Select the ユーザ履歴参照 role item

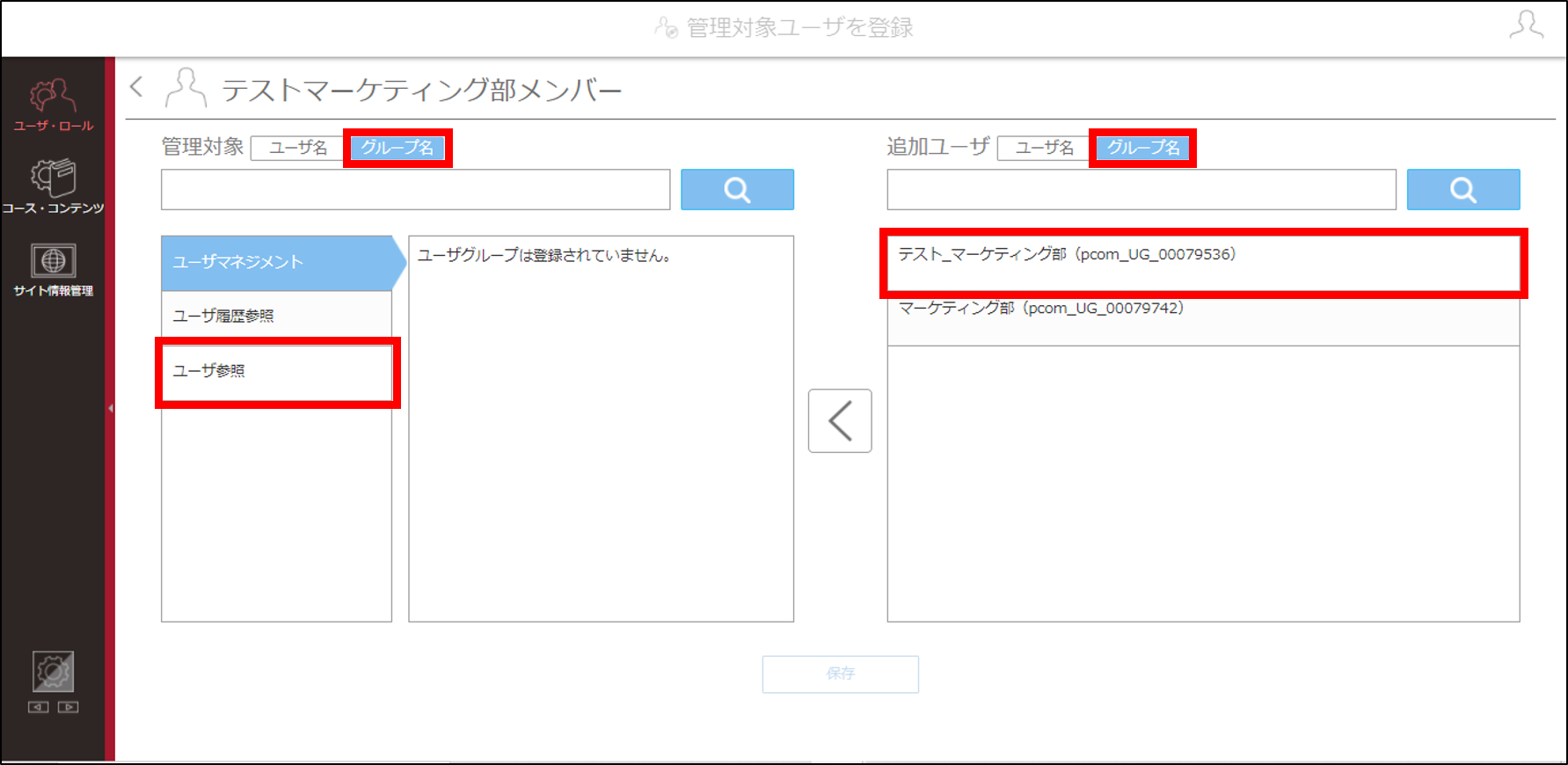coord(277,317)
